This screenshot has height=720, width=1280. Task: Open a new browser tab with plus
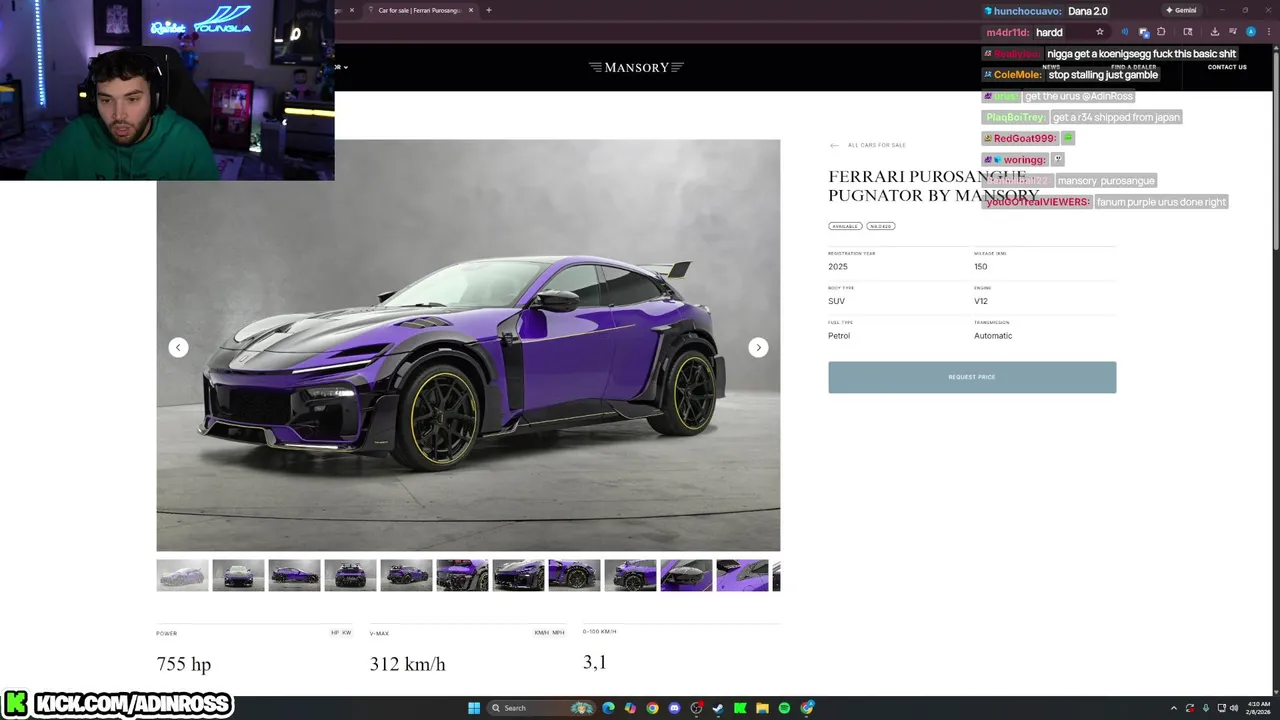[488, 10]
